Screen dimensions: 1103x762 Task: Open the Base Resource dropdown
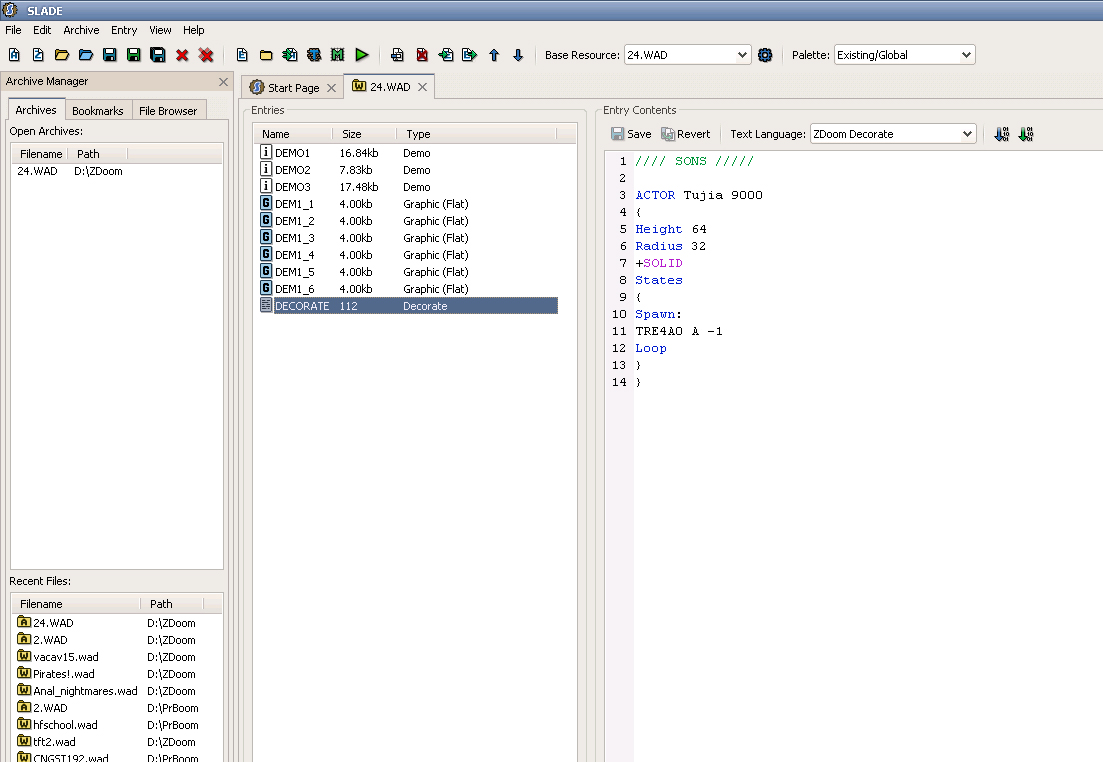[687, 55]
